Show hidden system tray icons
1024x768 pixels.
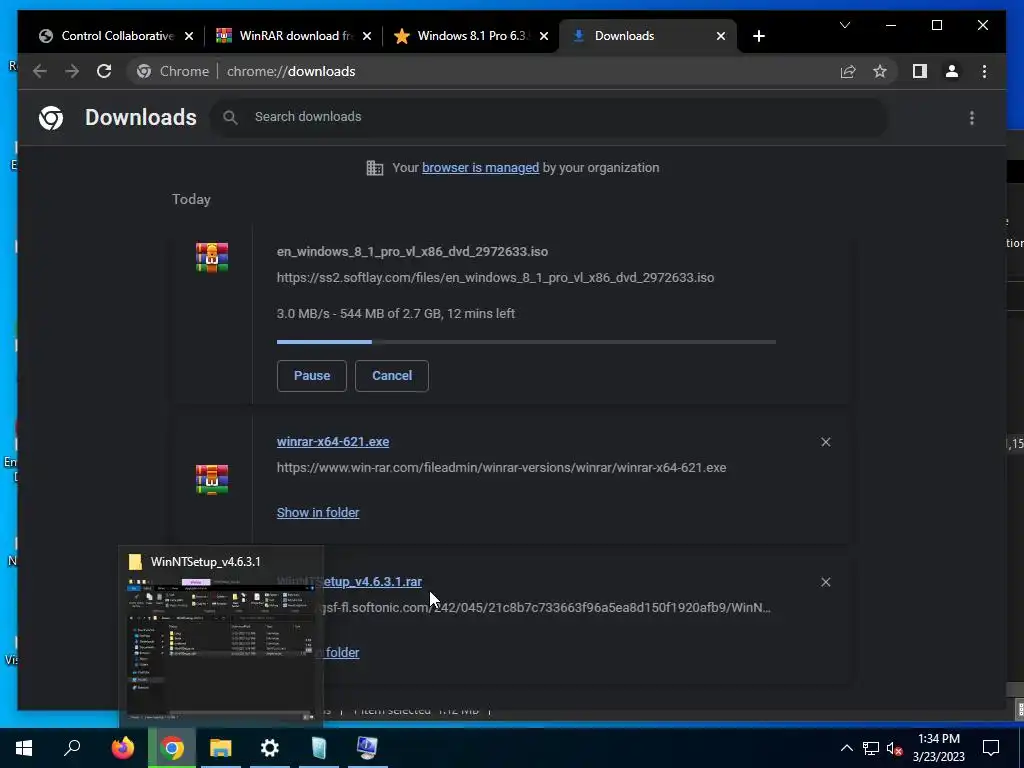[846, 748]
